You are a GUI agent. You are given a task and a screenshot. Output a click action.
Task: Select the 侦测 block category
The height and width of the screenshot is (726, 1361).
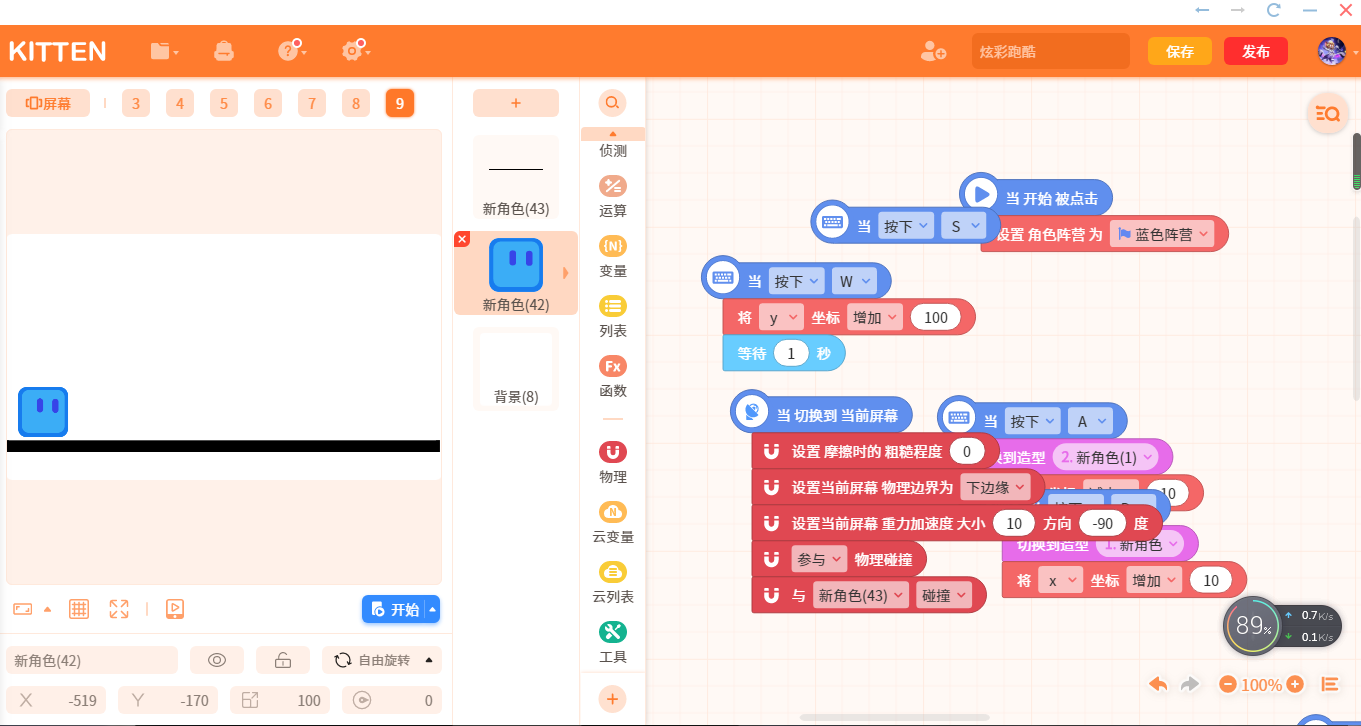tap(613, 151)
